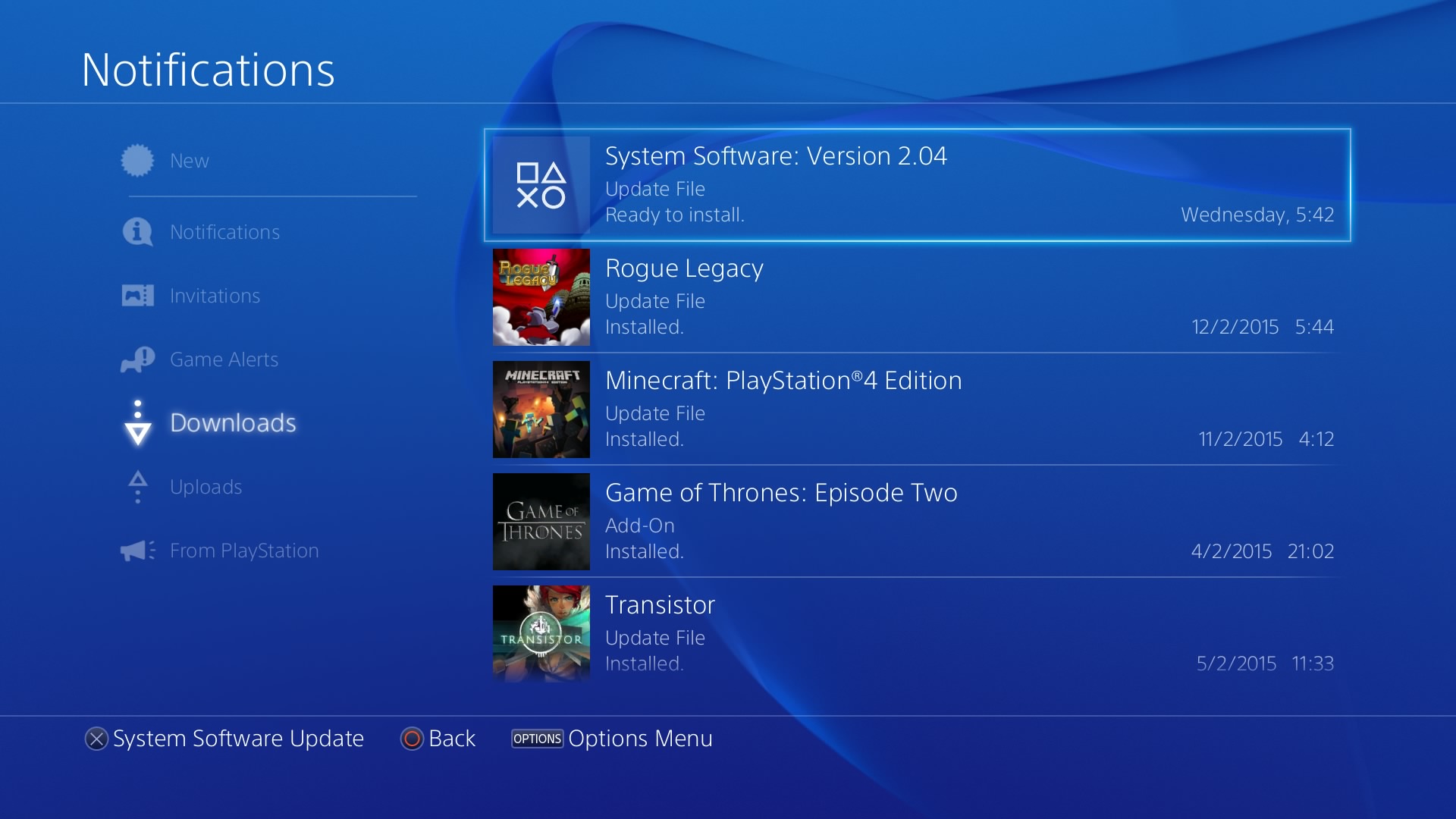This screenshot has height=819, width=1456.
Task: Open the Invitations ticket icon
Action: pos(137,296)
